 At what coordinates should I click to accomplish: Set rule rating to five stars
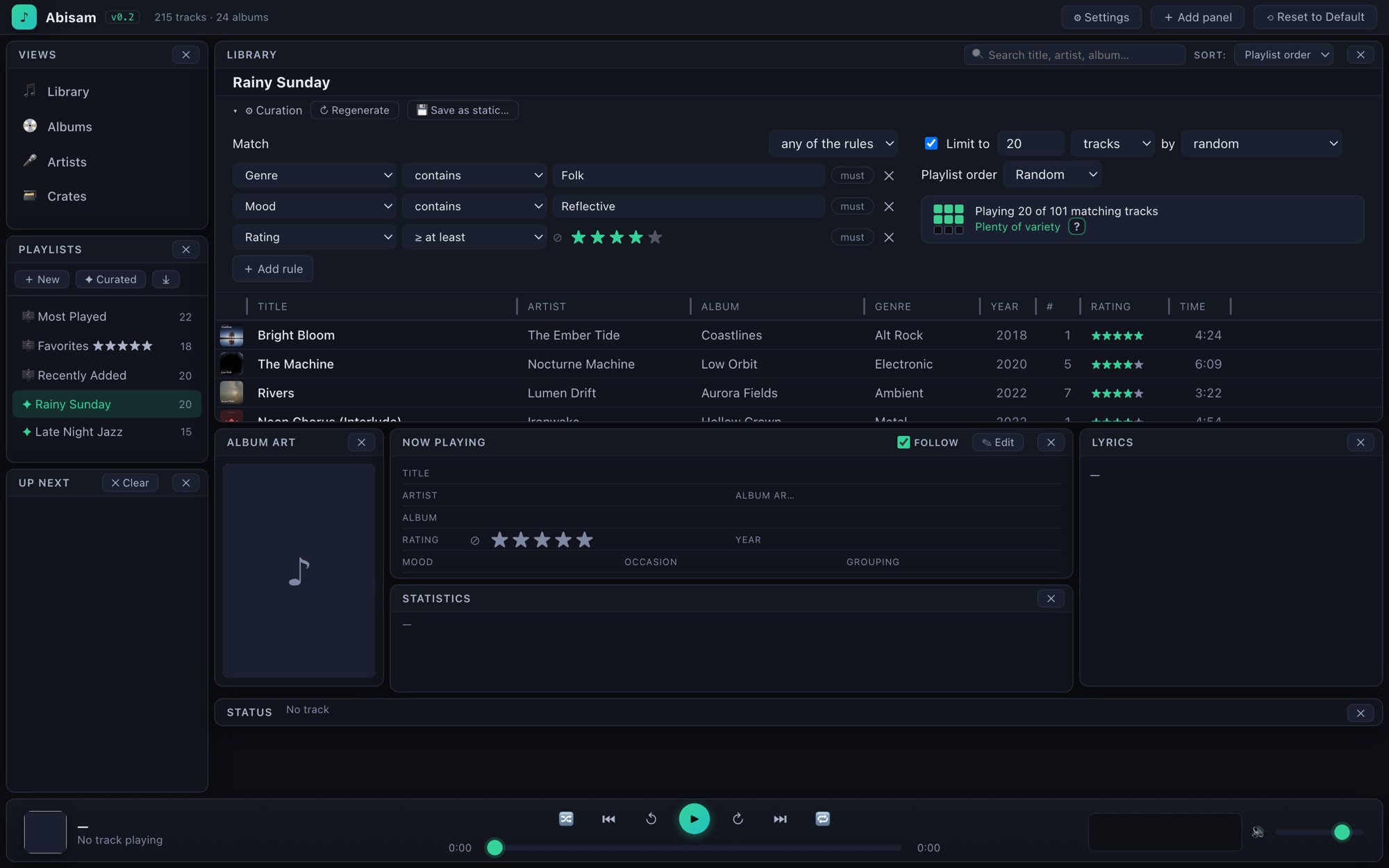pyautogui.click(x=655, y=237)
